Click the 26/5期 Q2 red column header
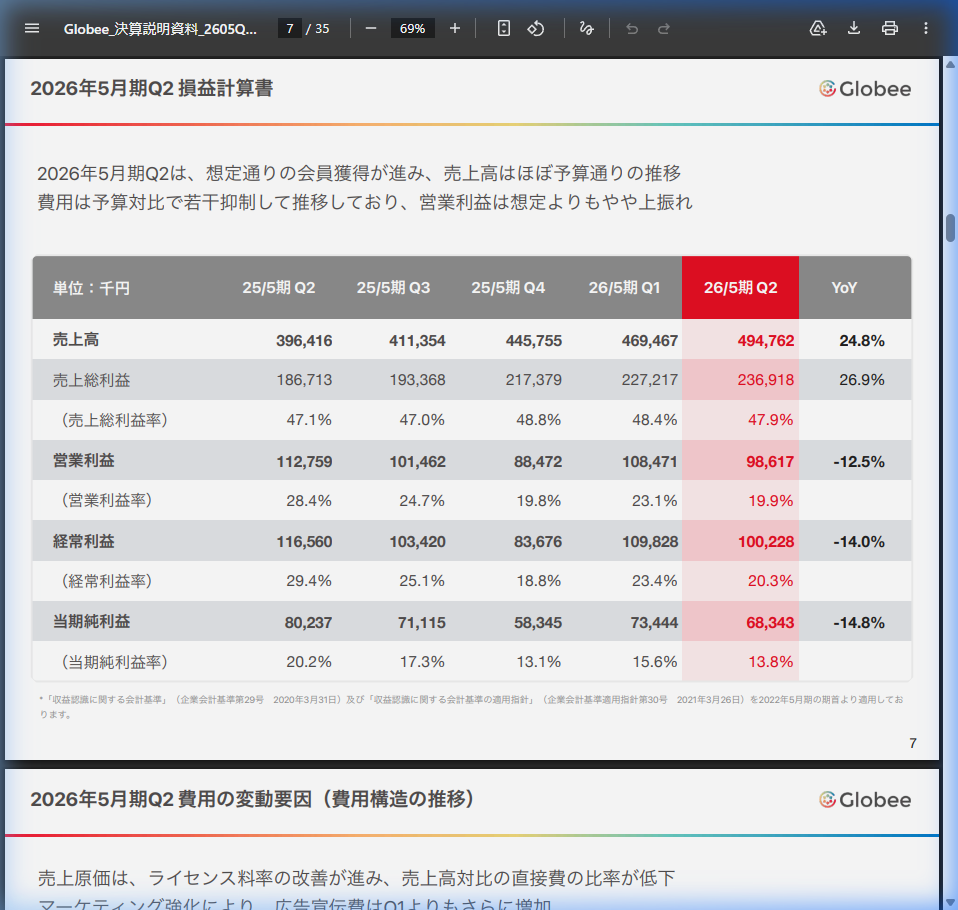The image size is (958, 910). point(740,288)
